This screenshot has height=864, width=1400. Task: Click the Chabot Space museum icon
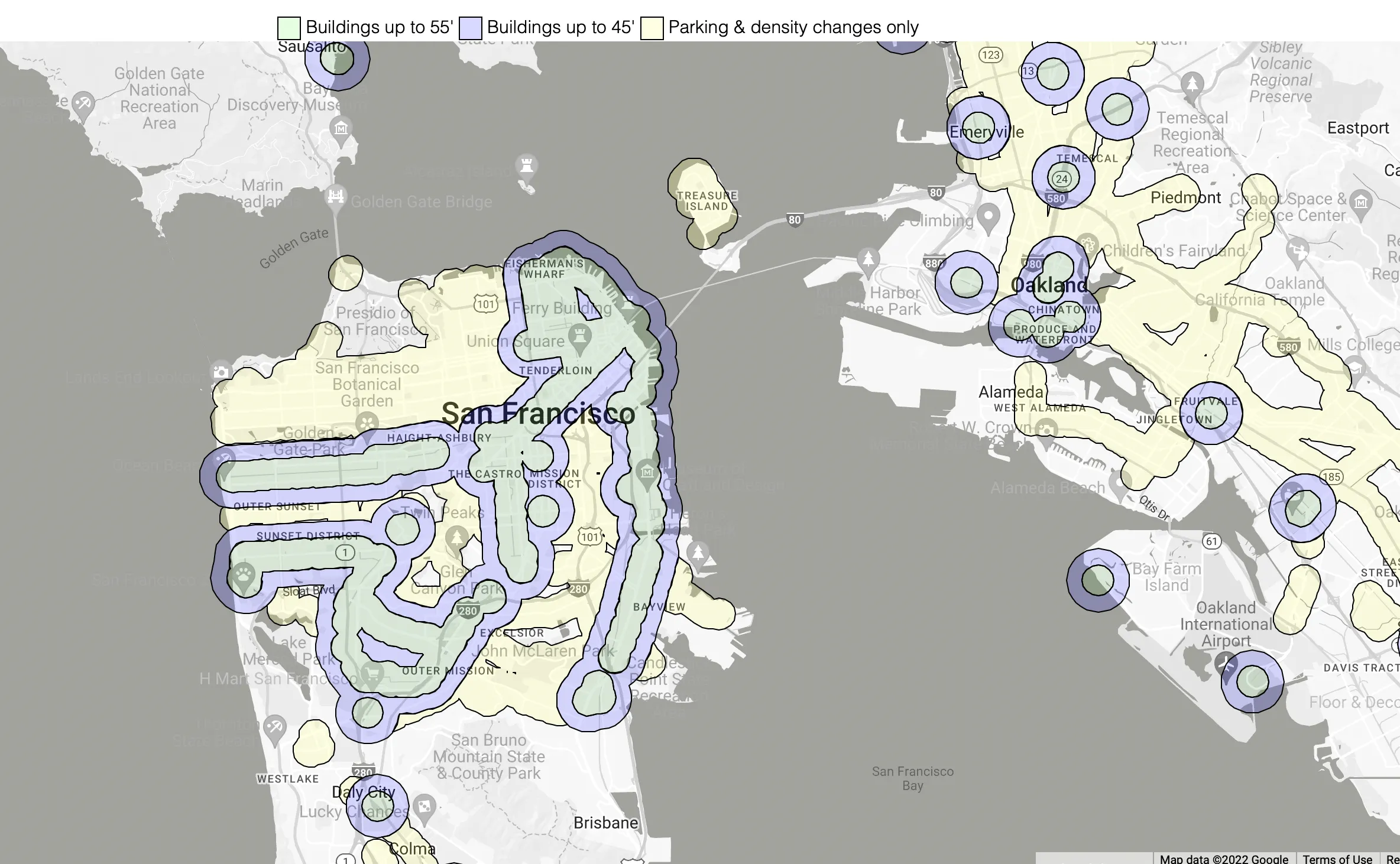point(1361,203)
